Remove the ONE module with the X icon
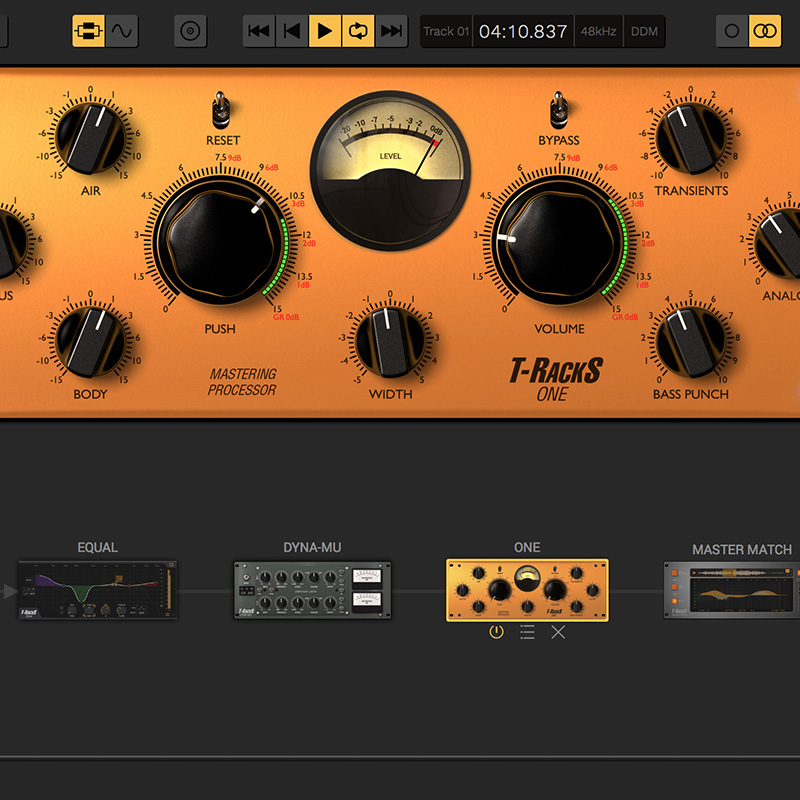This screenshot has height=800, width=800. [x=558, y=632]
